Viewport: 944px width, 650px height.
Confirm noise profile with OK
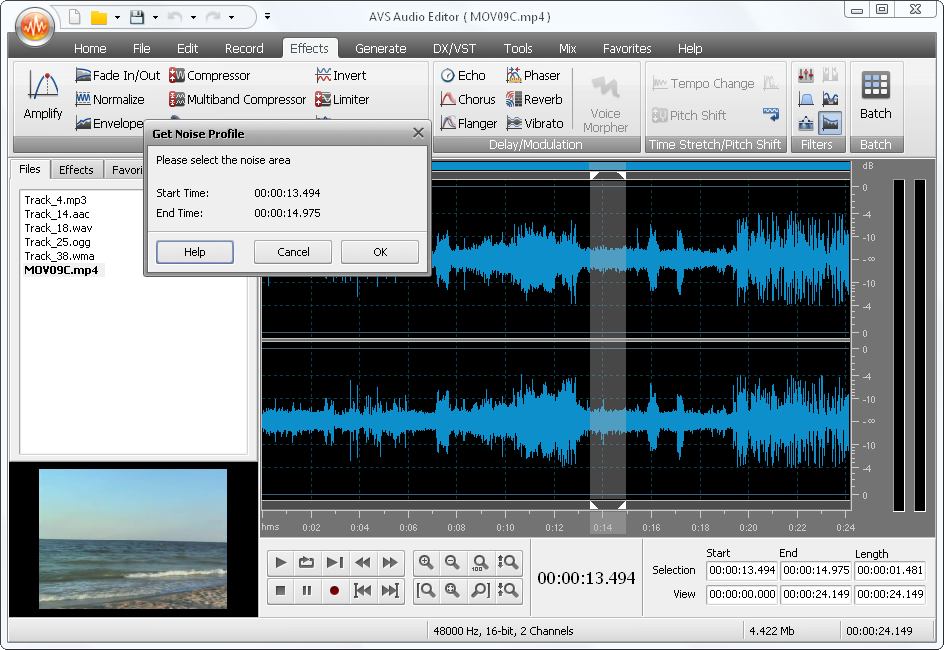[380, 252]
